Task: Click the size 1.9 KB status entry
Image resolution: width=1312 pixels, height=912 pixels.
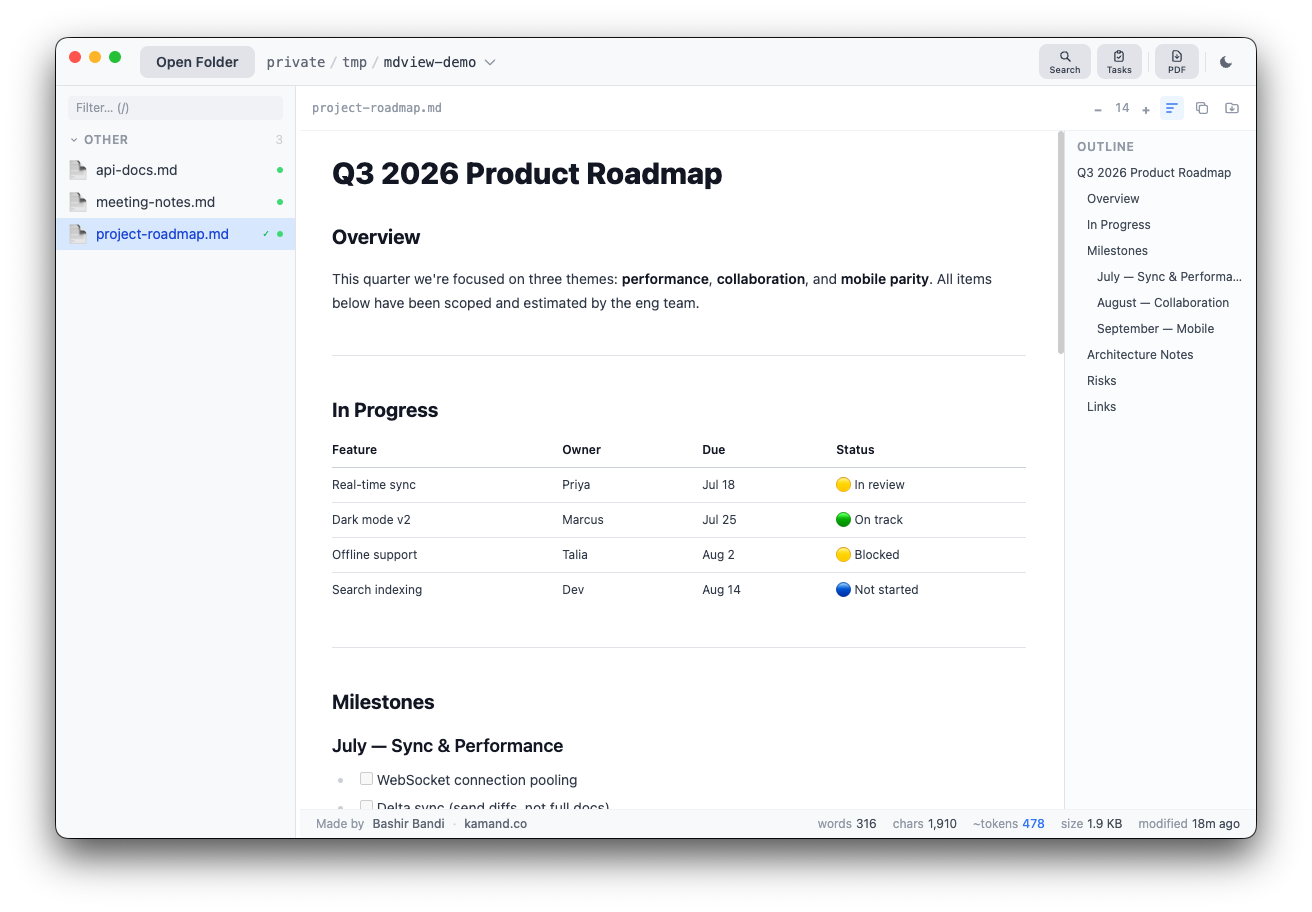Action: click(1091, 824)
